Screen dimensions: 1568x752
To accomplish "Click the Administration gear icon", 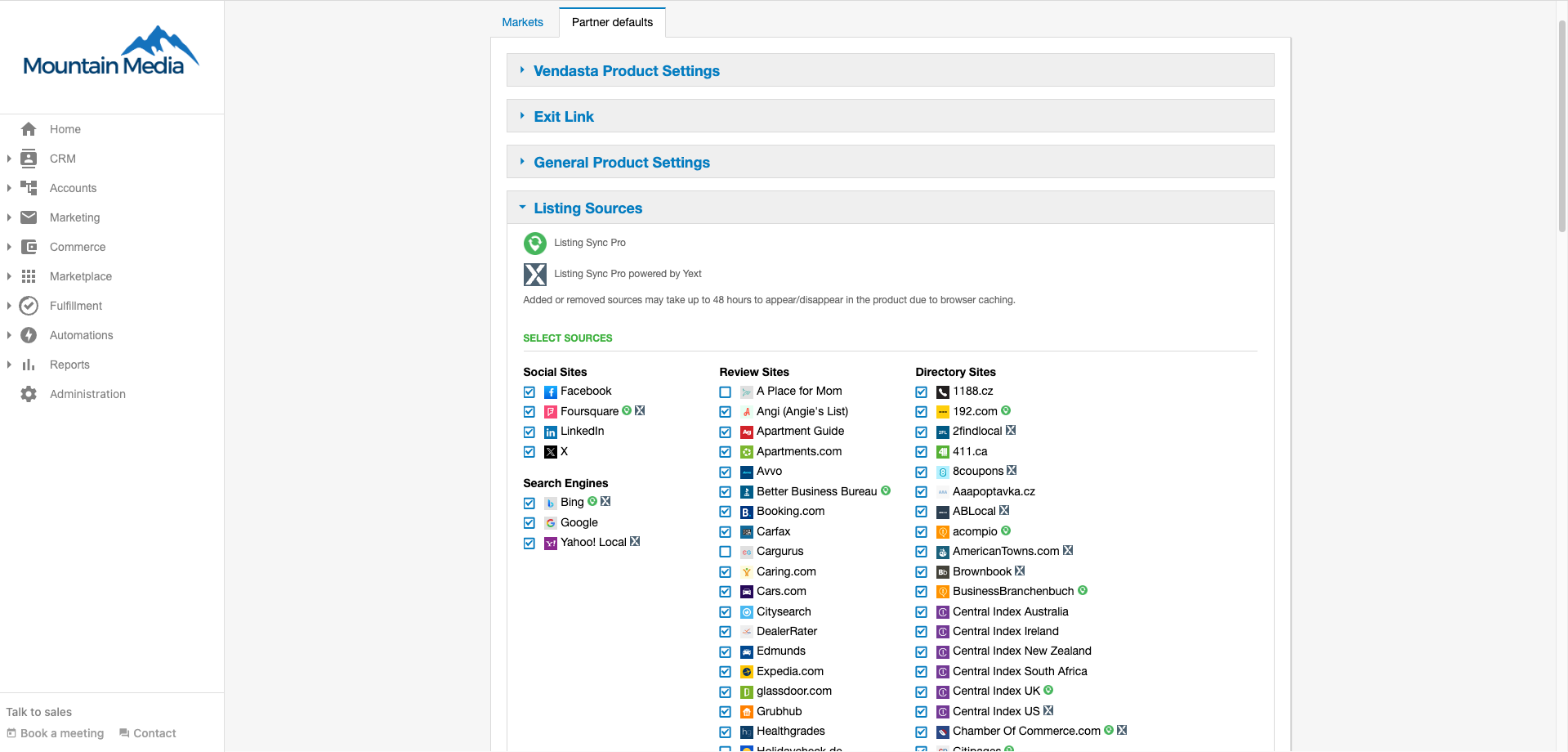I will [x=29, y=394].
